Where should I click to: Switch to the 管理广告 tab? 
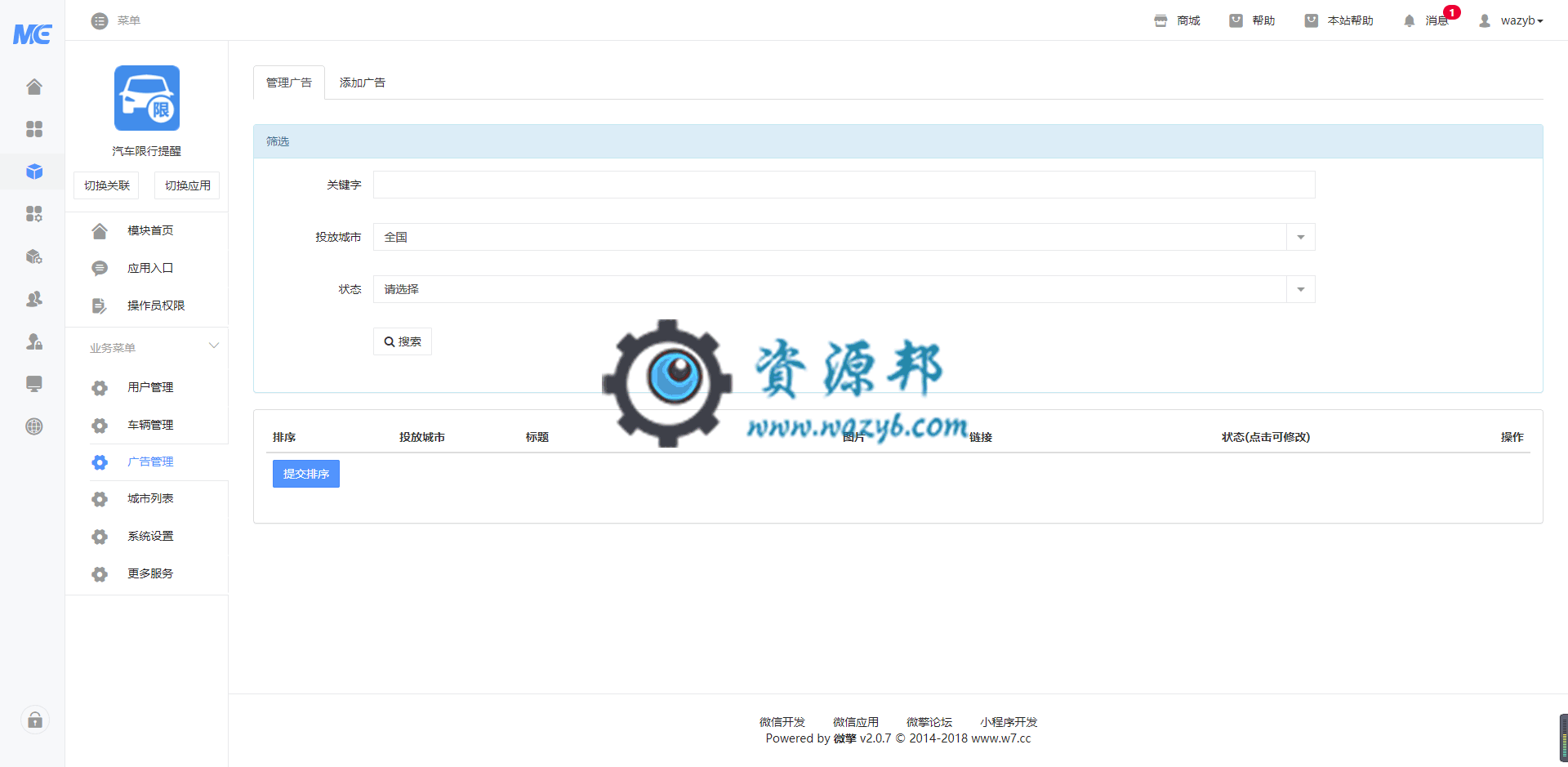[x=289, y=82]
